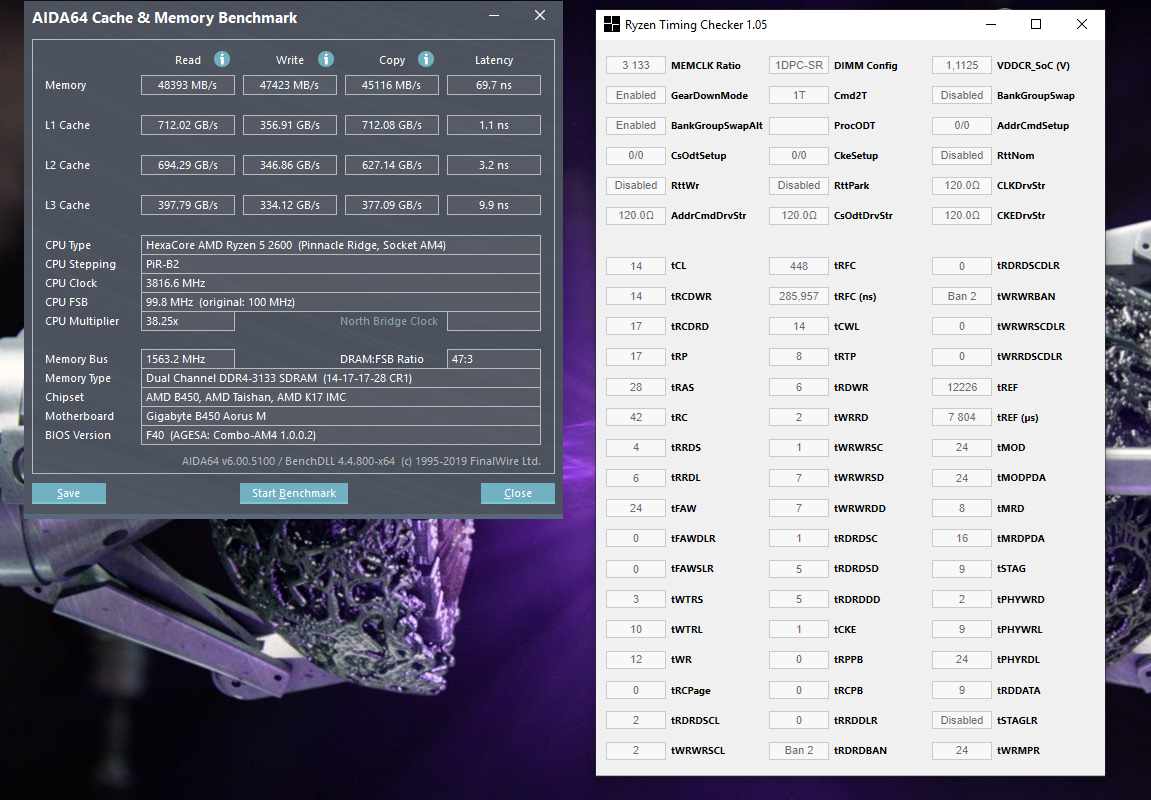The image size is (1151, 800).
Task: Select Memory Write value 47423 MB/s
Action: pyautogui.click(x=289, y=85)
